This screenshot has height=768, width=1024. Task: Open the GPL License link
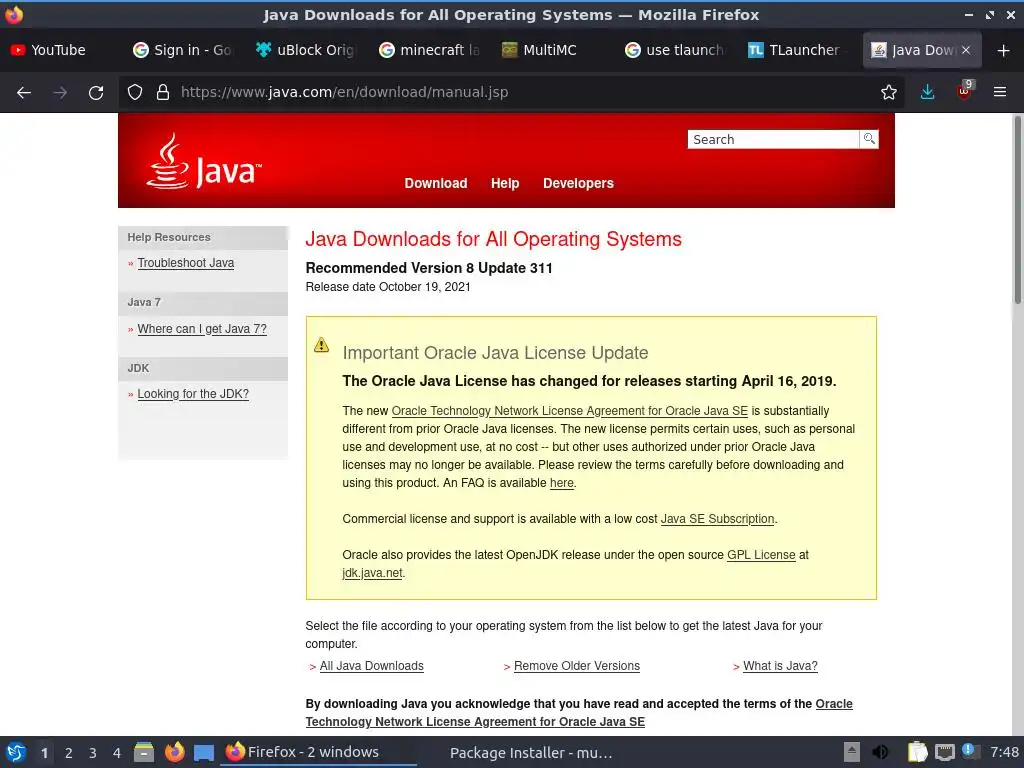tap(761, 554)
